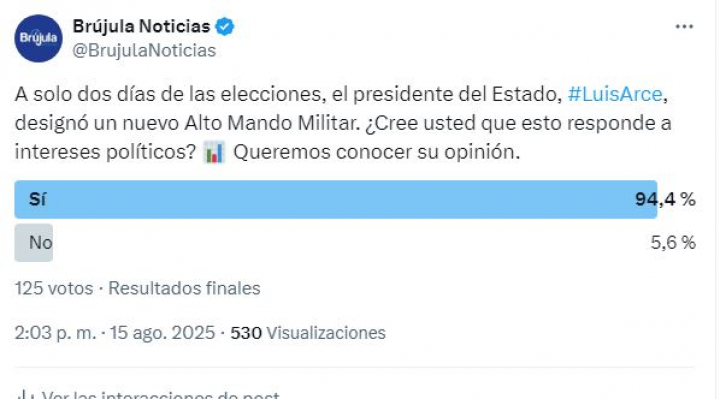
Task: Follow the #LuisArce hashtag
Action: [x=615, y=94]
